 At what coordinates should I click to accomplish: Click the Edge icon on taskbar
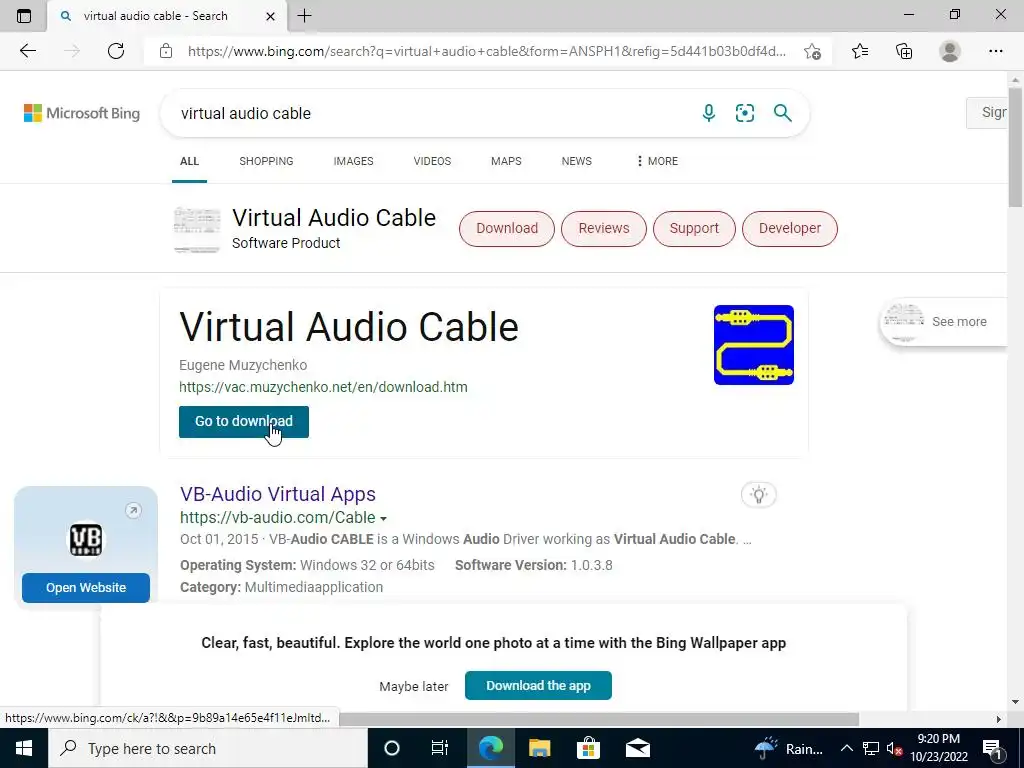click(490, 748)
